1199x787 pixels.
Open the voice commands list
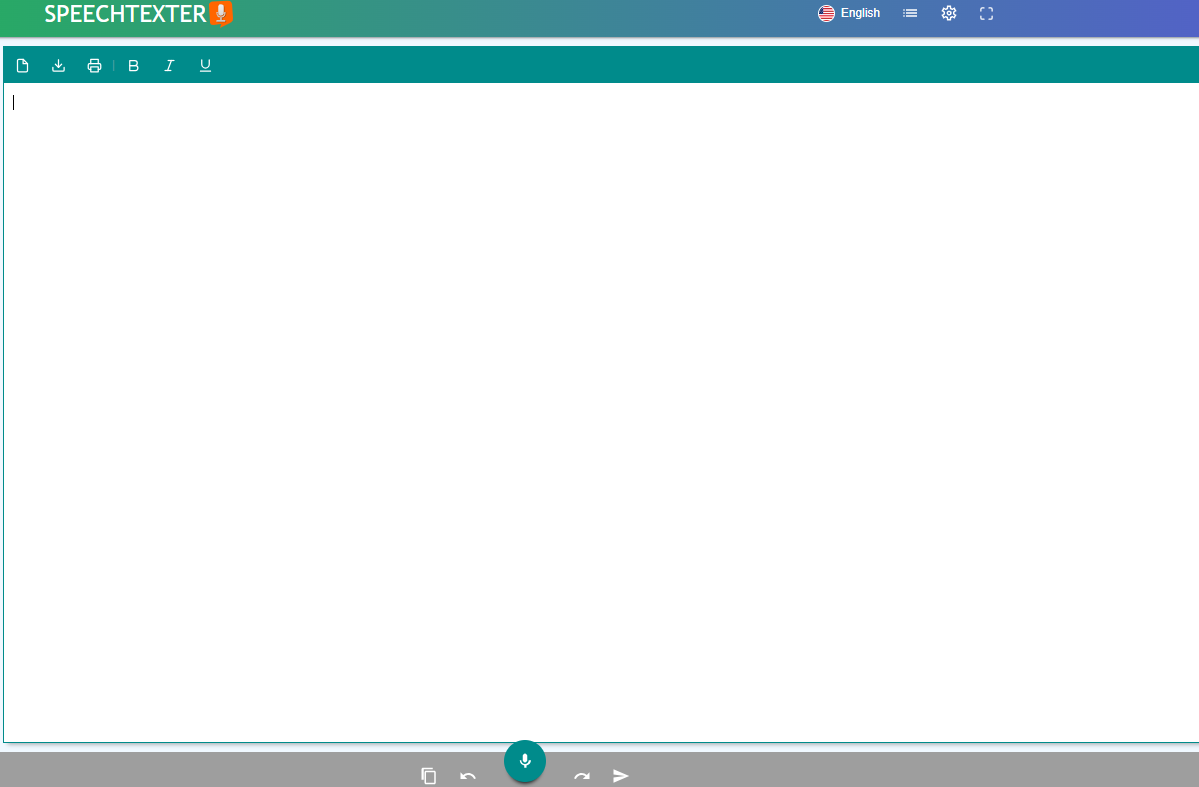tap(909, 13)
